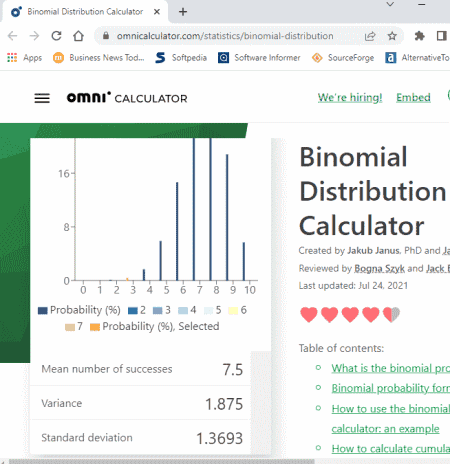
Task: Rate with the fifth half-filled heart
Action: [391, 314]
